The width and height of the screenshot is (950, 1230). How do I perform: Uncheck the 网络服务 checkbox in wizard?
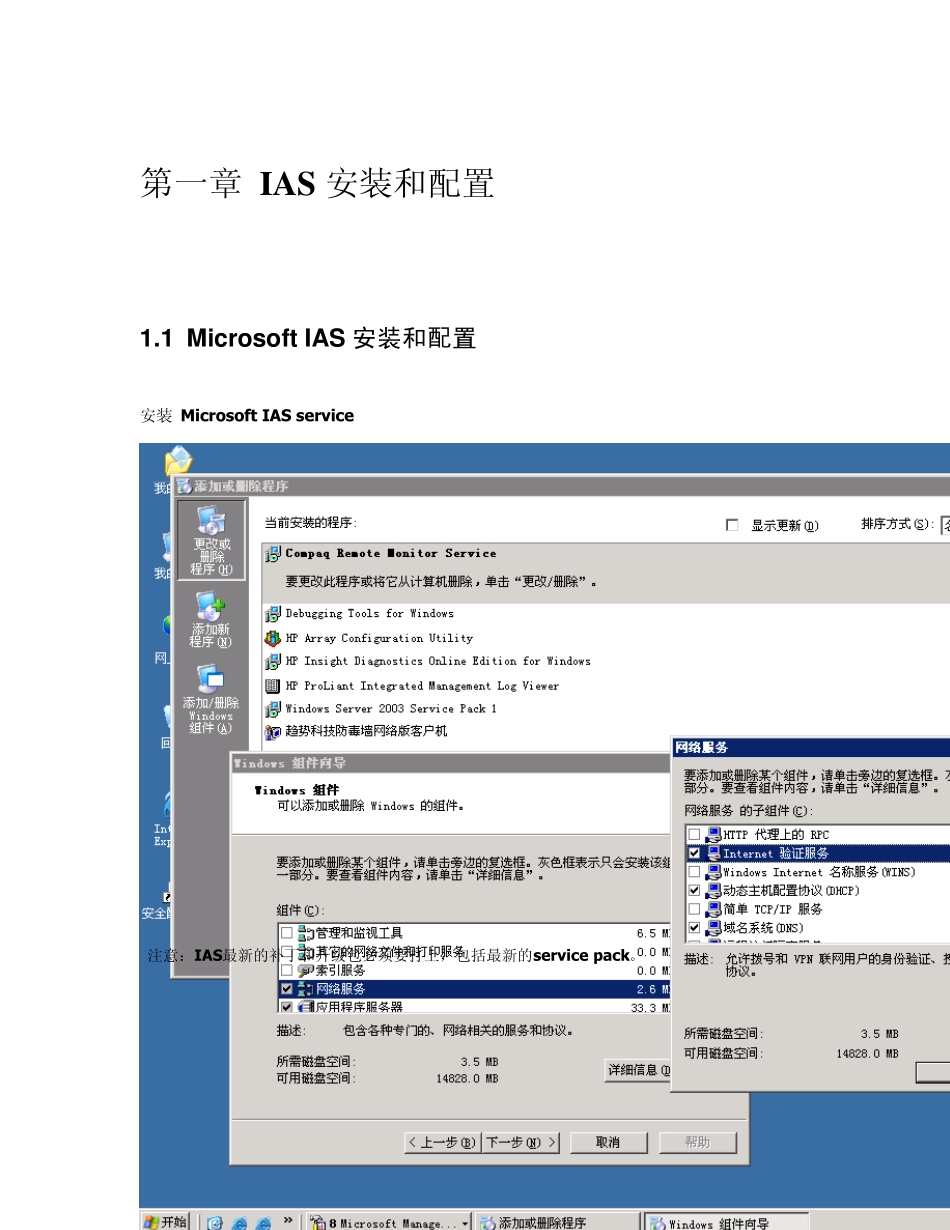pos(287,989)
